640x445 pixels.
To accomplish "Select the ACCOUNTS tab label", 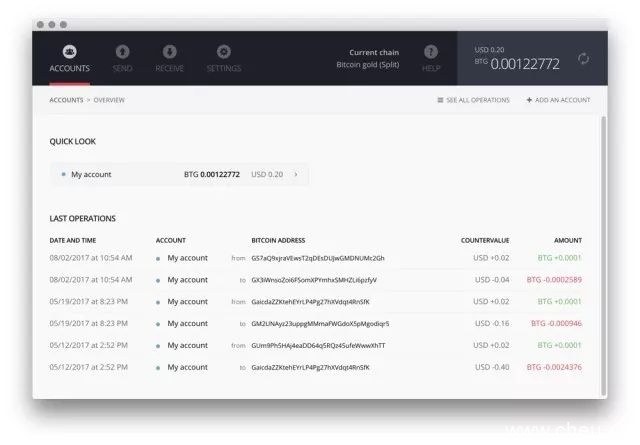I will 69,69.
